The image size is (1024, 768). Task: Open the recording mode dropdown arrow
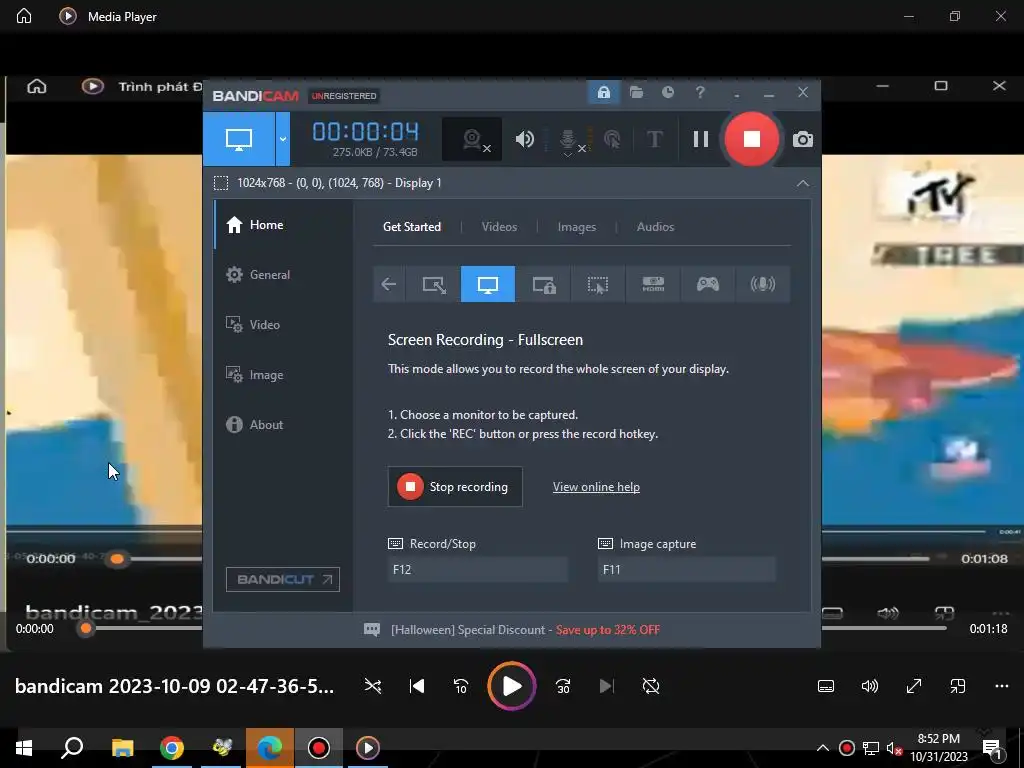click(283, 138)
